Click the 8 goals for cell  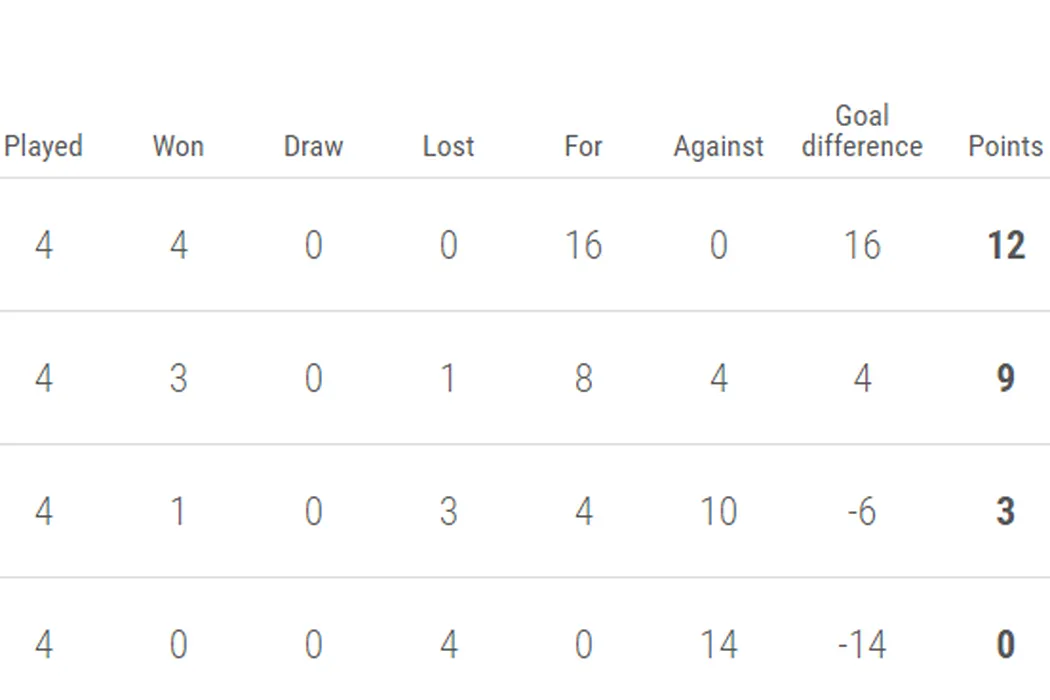pyautogui.click(x=583, y=378)
